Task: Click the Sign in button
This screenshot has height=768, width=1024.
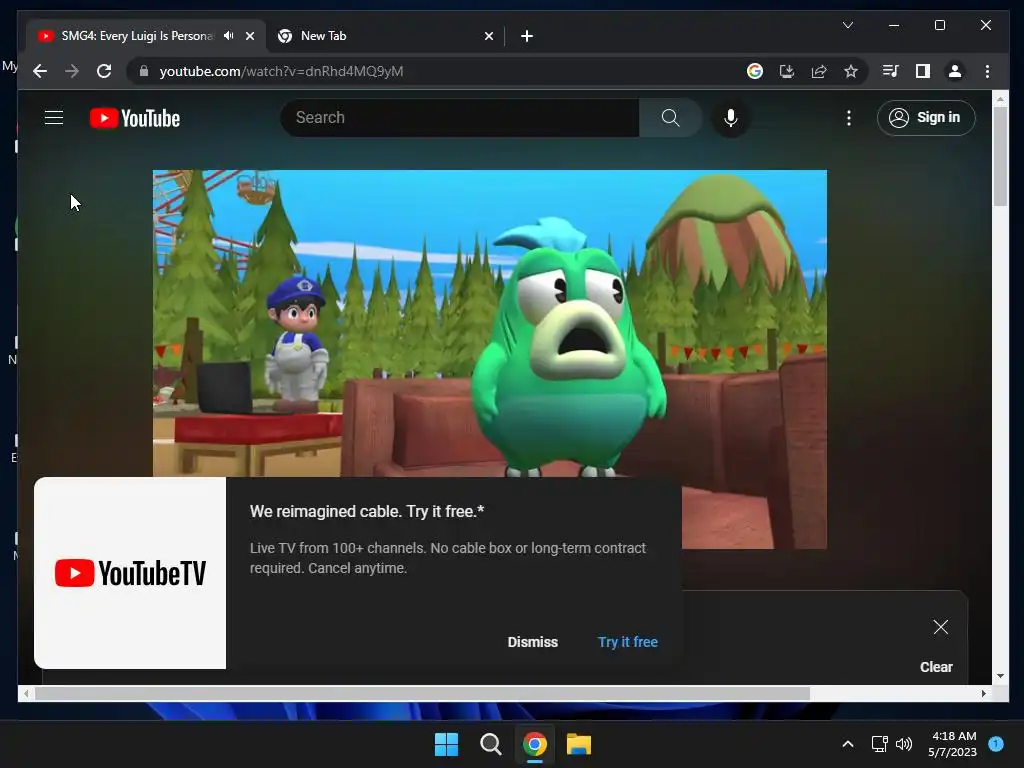Action: (x=926, y=118)
